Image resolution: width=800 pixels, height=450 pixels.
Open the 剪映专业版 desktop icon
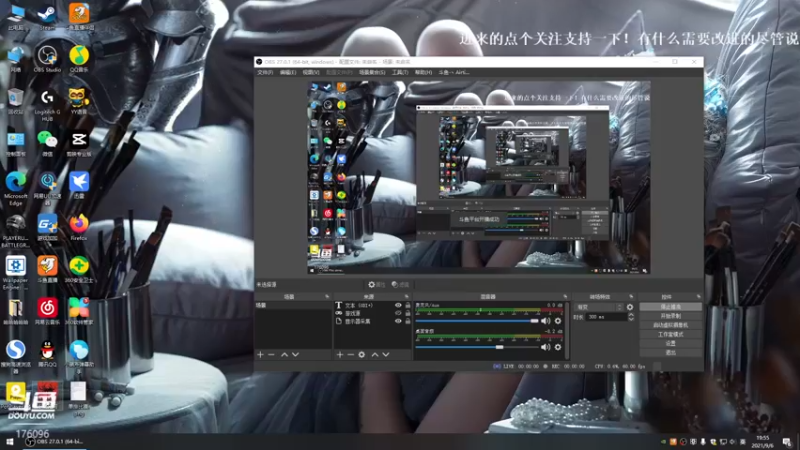click(x=79, y=143)
